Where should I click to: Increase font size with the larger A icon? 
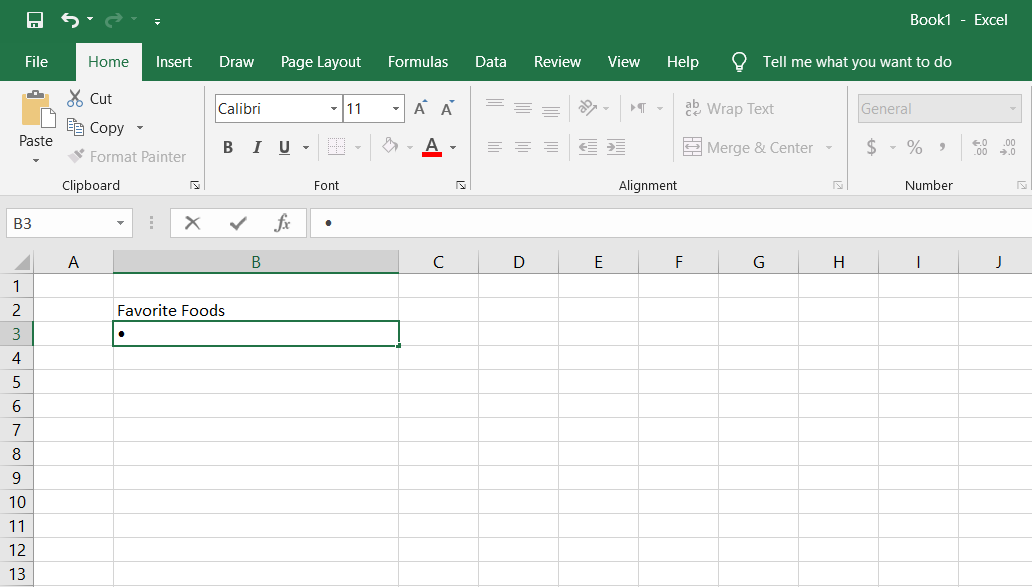(420, 108)
